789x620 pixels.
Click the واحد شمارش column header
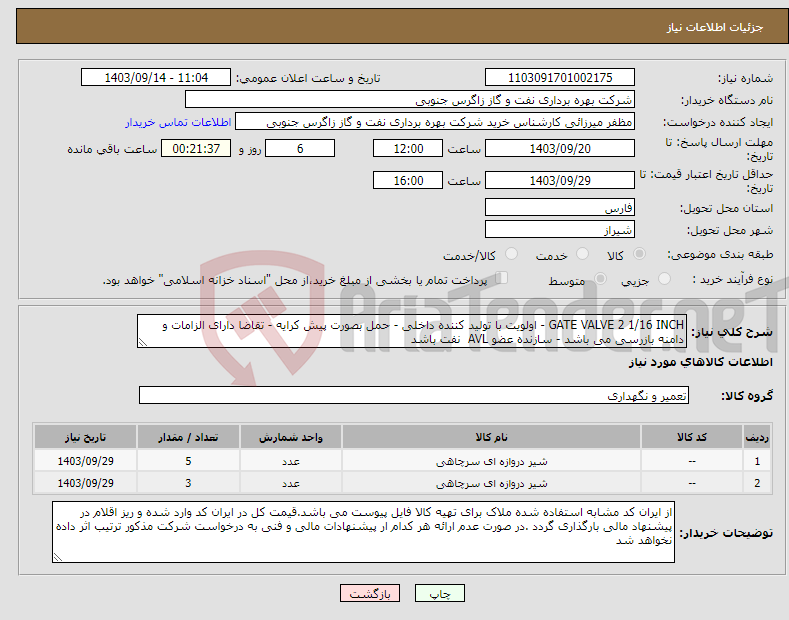point(291,437)
